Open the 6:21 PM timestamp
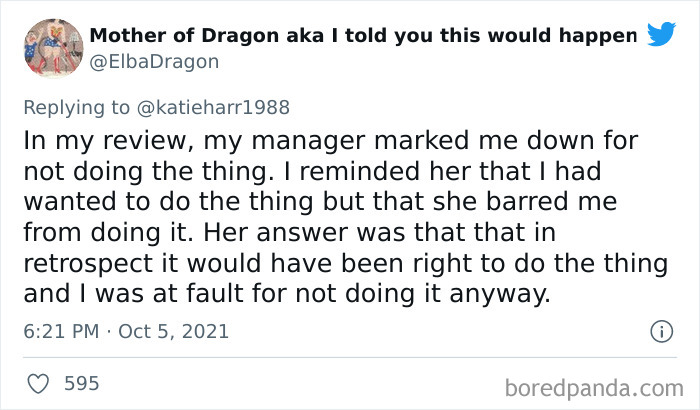The image size is (700, 410). [59, 331]
